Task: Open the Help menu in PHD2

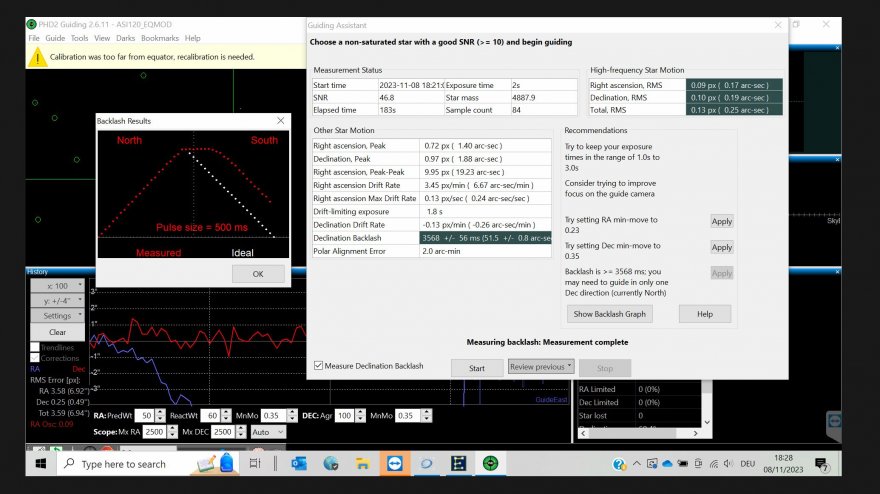Action: point(192,38)
